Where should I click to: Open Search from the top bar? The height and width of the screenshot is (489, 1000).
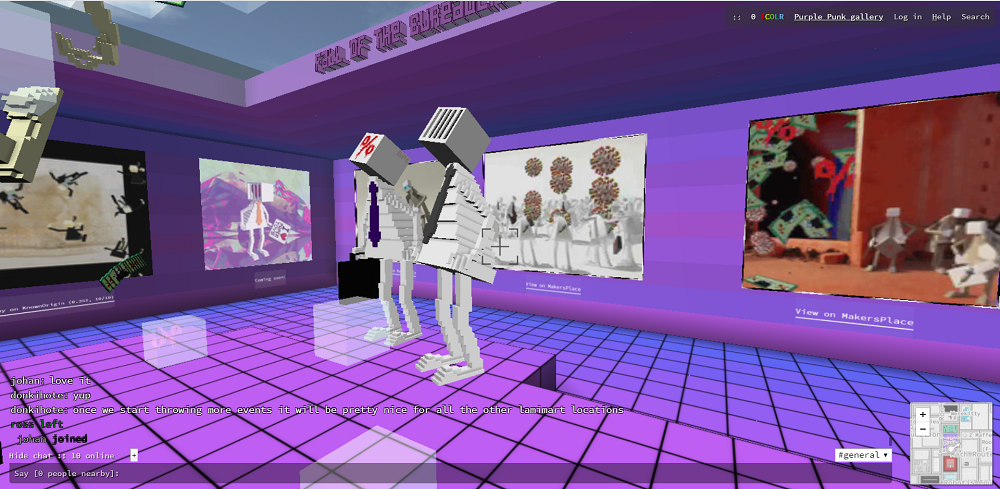(x=975, y=17)
